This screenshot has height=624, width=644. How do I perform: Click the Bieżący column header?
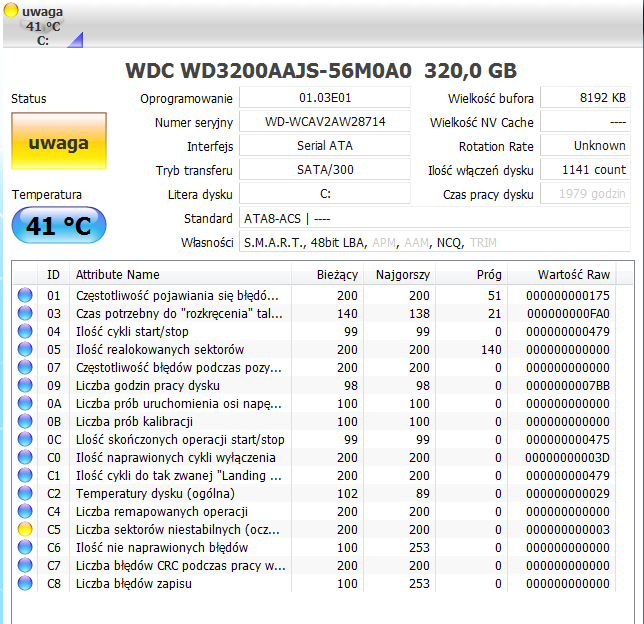327,274
